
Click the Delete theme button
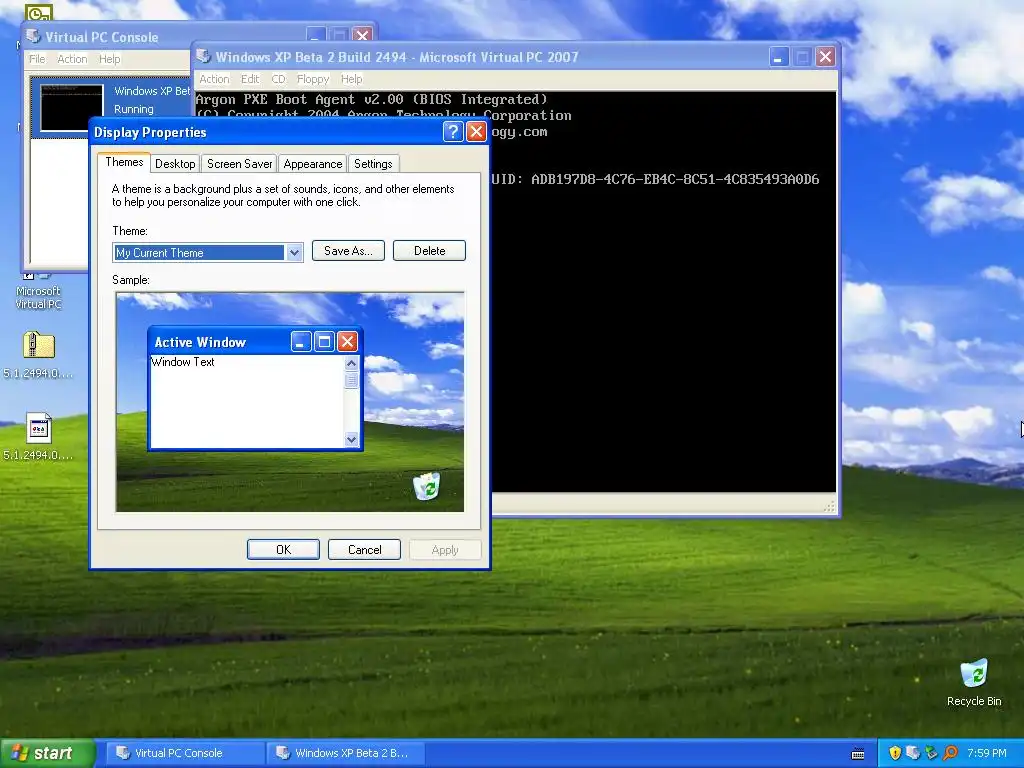tap(429, 251)
